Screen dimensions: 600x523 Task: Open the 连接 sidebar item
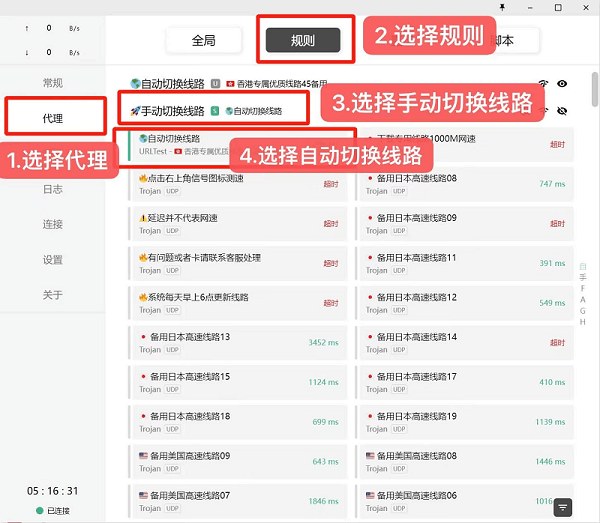coord(53,225)
